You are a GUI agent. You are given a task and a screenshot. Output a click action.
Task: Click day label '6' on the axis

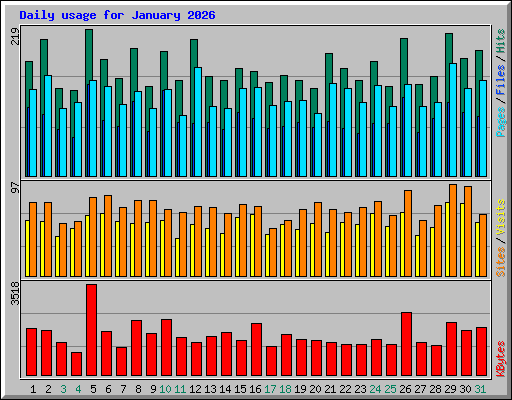click(108, 389)
